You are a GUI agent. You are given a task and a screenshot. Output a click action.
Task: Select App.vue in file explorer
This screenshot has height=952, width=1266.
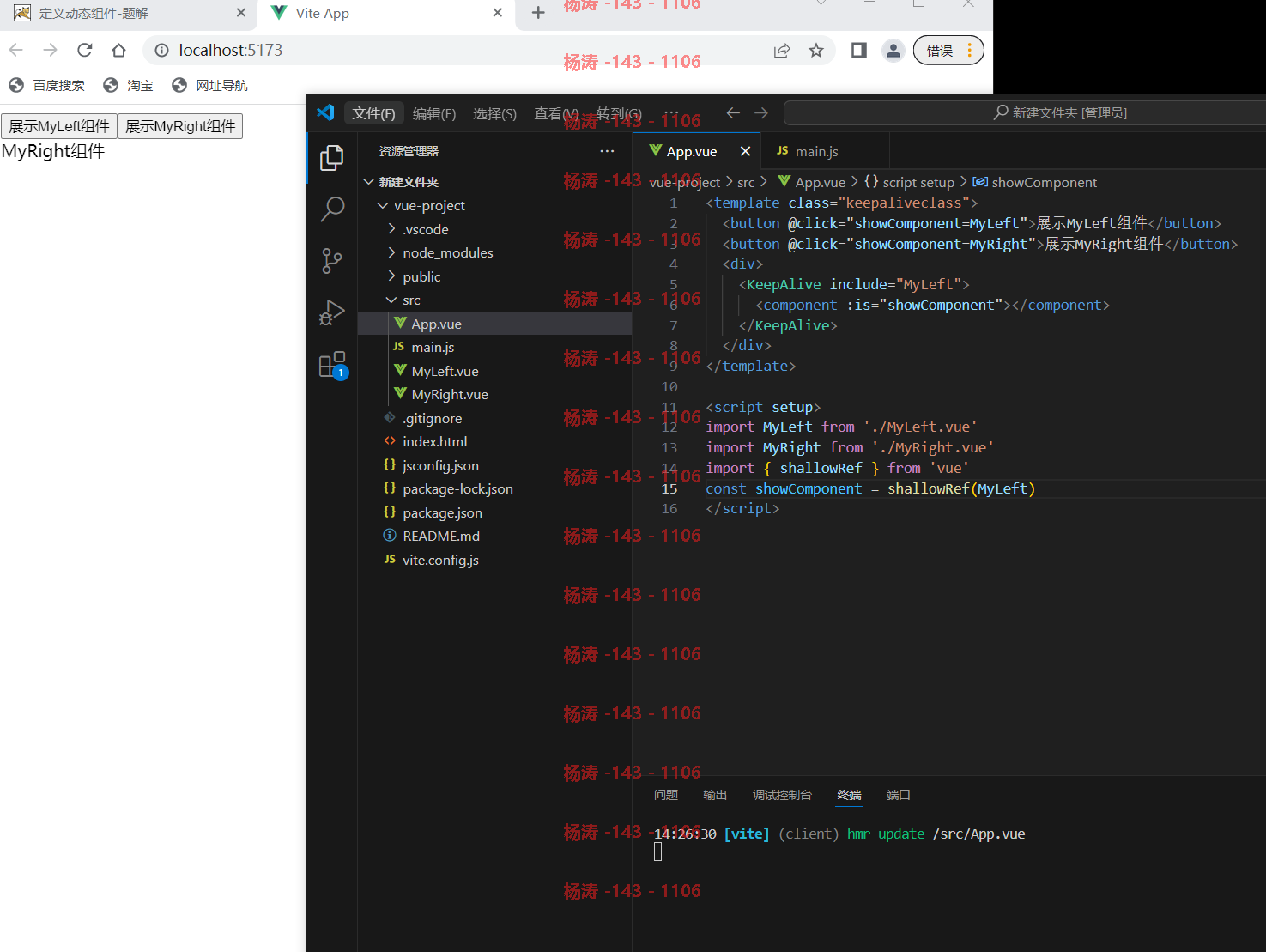(494, 324)
